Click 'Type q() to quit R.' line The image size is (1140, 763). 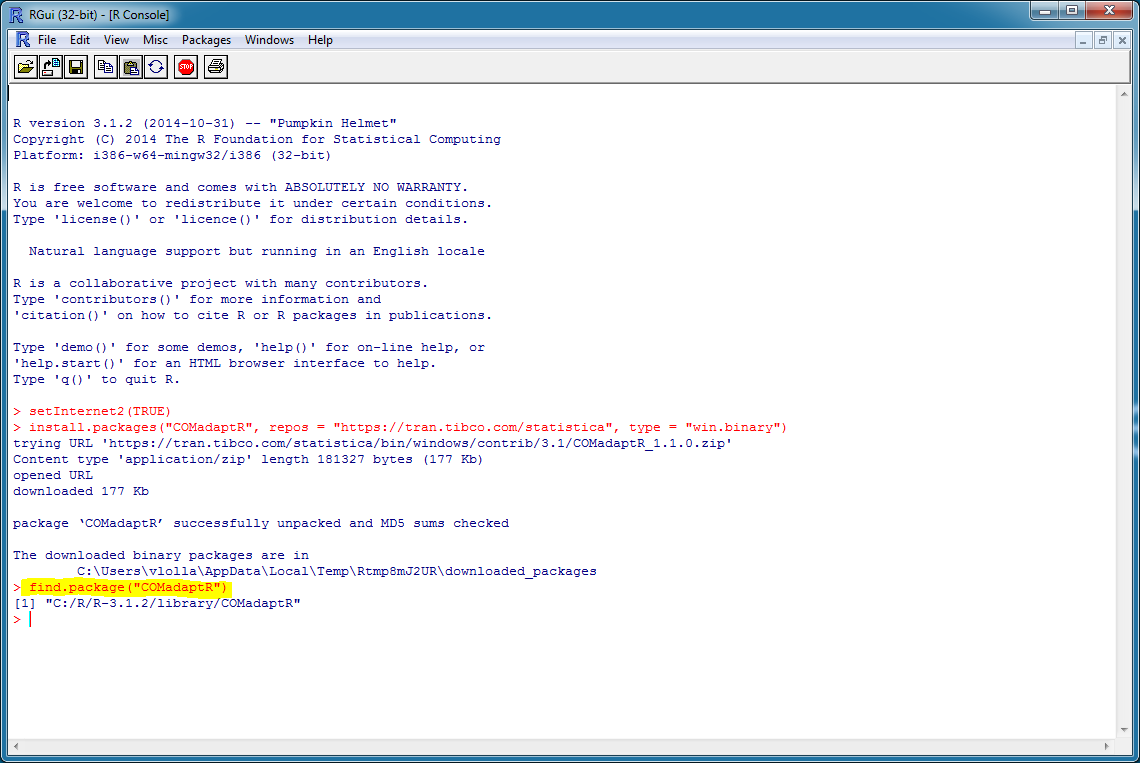click(96, 379)
